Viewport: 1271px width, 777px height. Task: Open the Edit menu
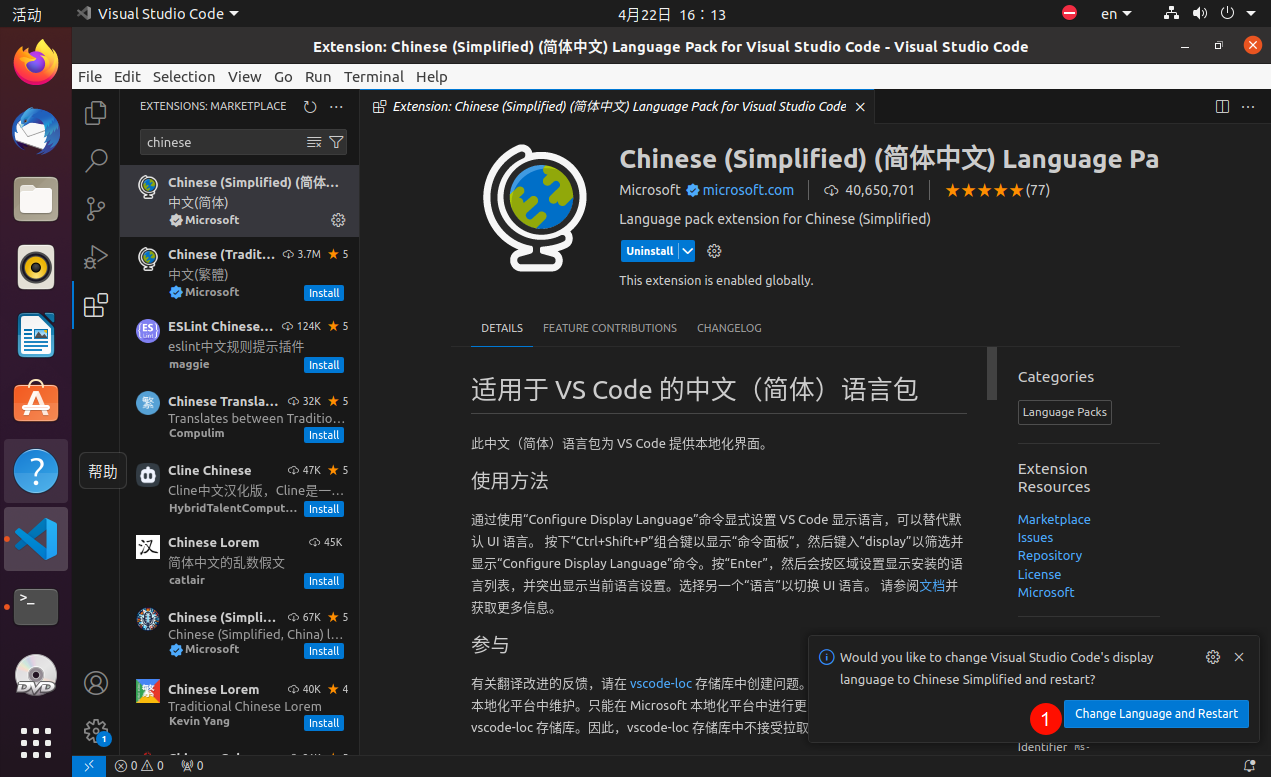tap(127, 77)
